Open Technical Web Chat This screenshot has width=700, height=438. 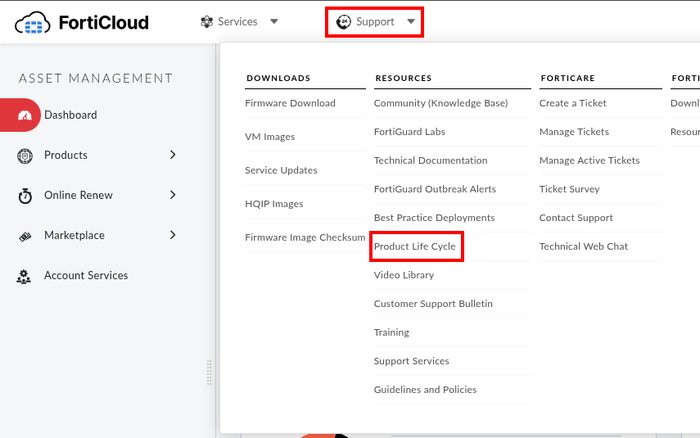583,246
